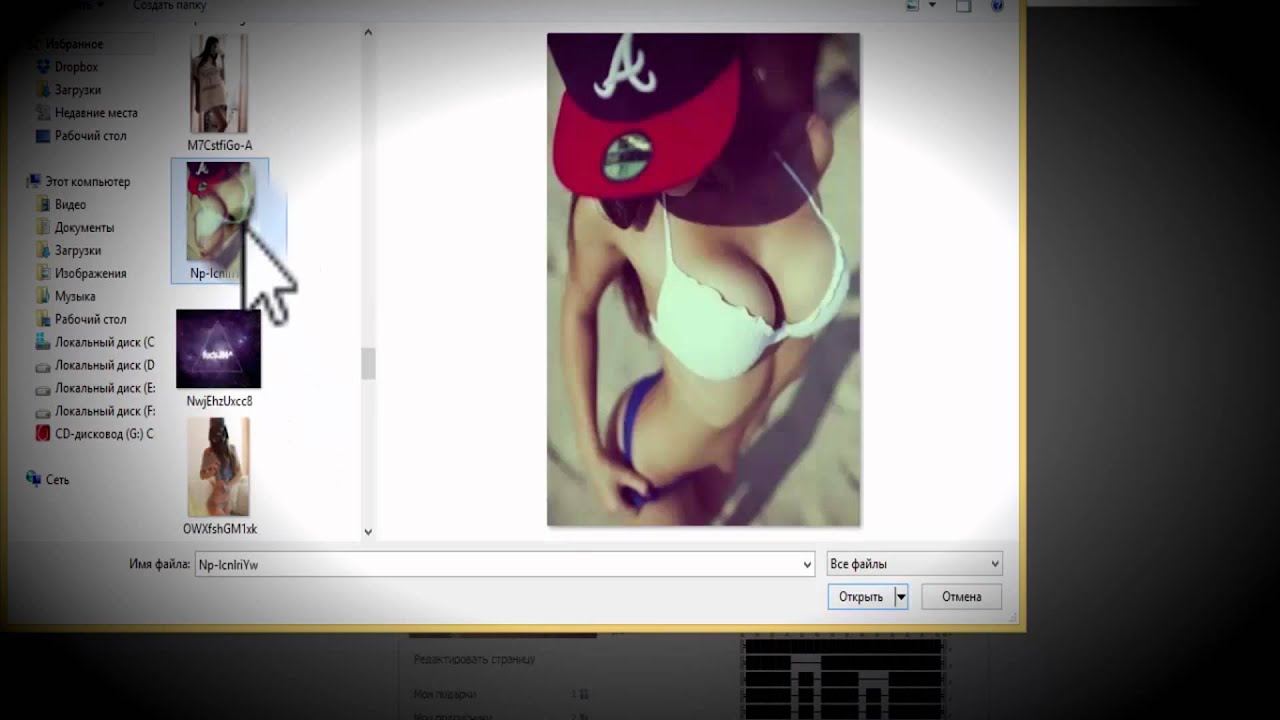Click the Музыка folder icon

[43, 296]
